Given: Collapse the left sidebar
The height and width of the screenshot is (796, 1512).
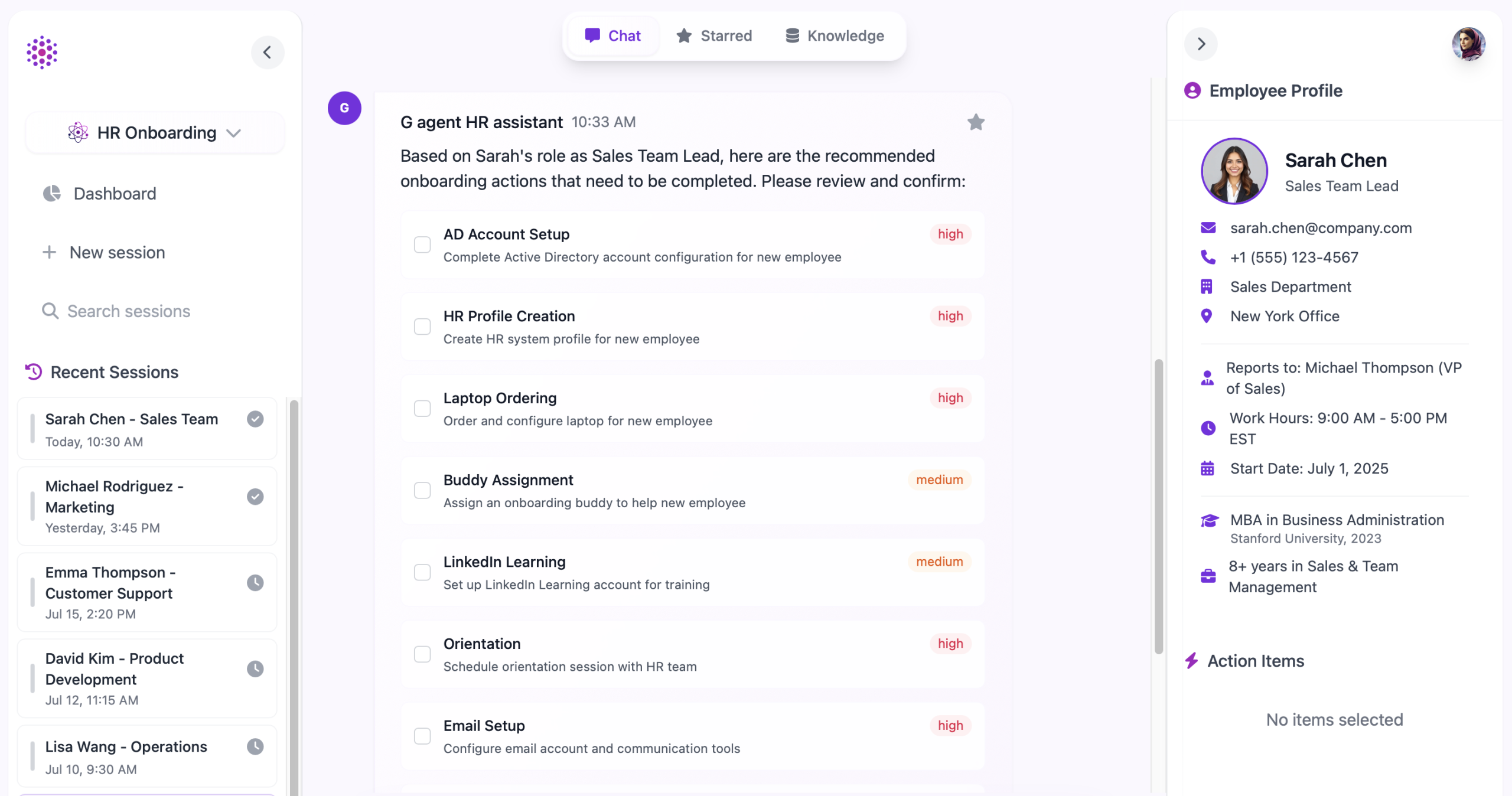Looking at the screenshot, I should [x=268, y=53].
